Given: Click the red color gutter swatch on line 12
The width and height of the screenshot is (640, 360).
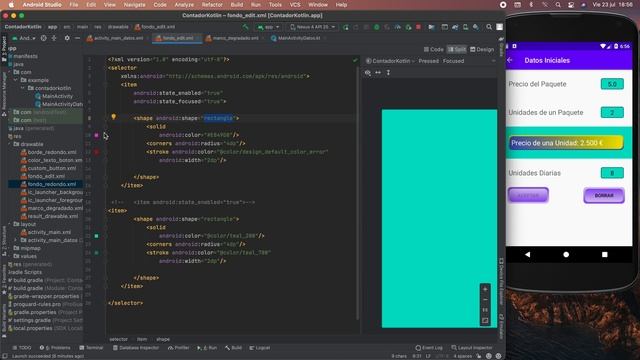Looking at the screenshot, I should click(97, 152).
